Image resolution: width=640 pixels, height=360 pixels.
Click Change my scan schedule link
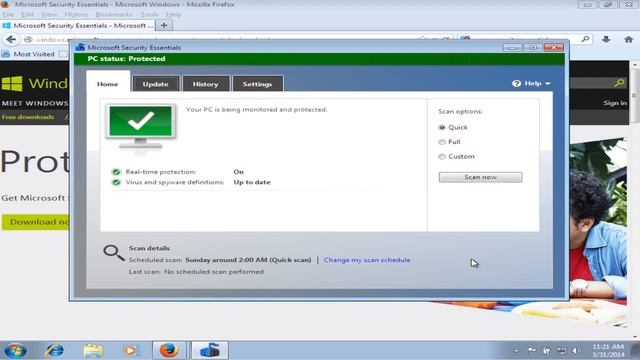click(367, 260)
